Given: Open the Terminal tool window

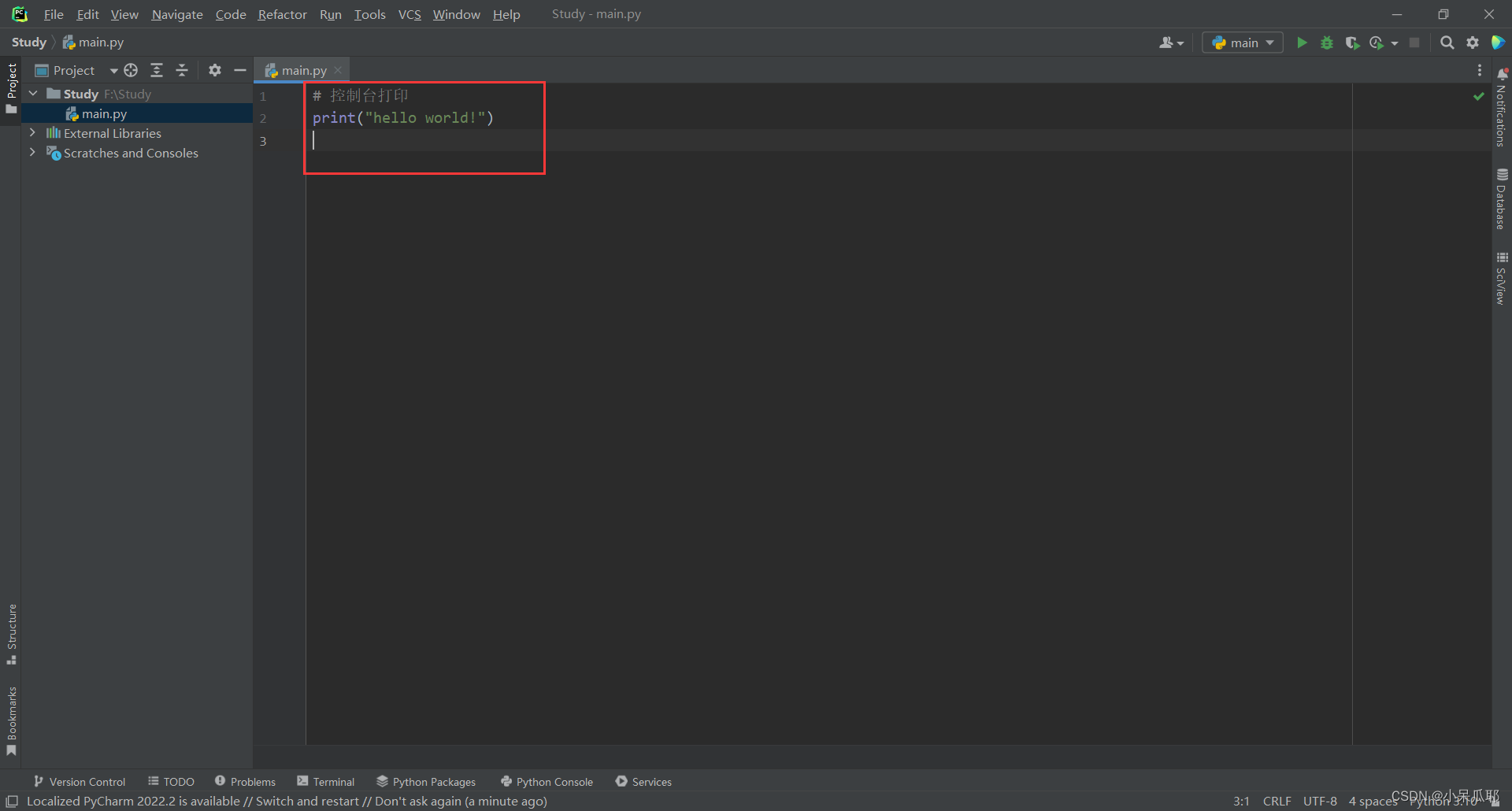Looking at the screenshot, I should point(326,781).
